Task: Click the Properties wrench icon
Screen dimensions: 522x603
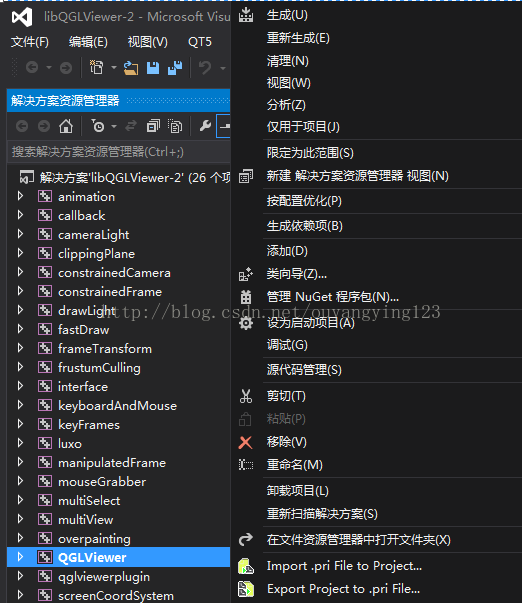Action: [x=205, y=125]
